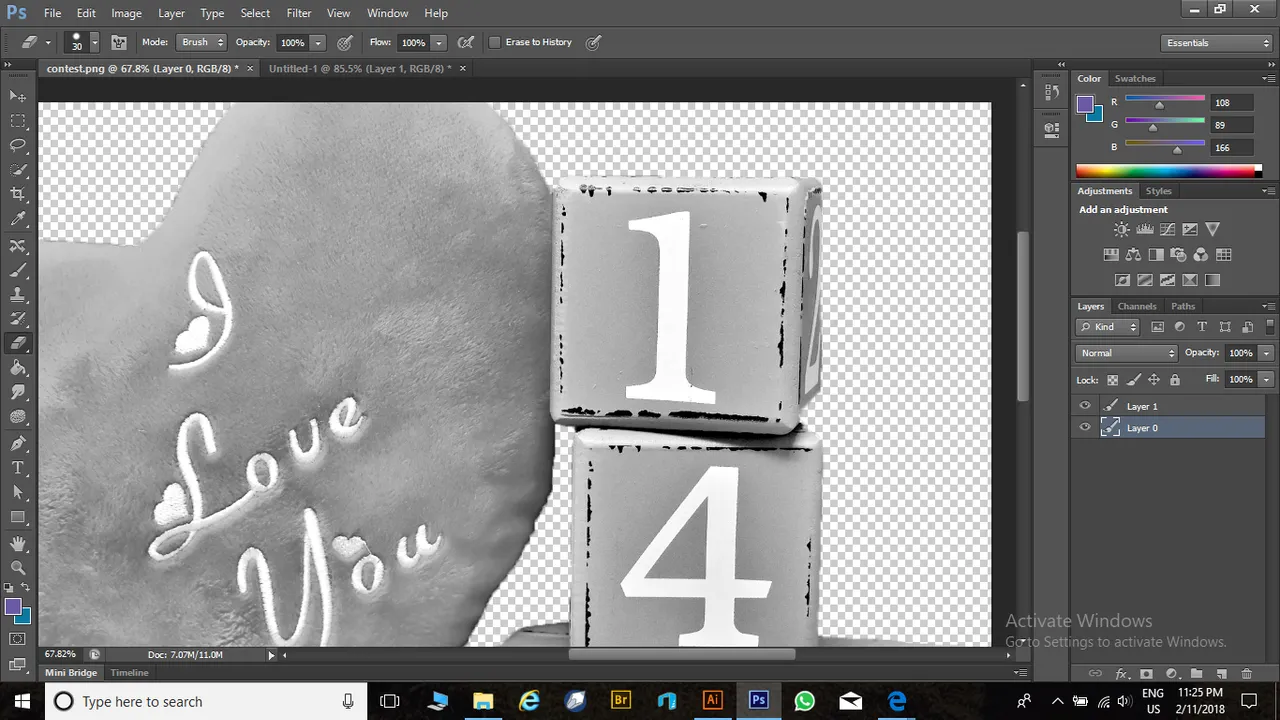Create a new layer from panel footer
The width and height of the screenshot is (1280, 720).
[x=1222, y=674]
